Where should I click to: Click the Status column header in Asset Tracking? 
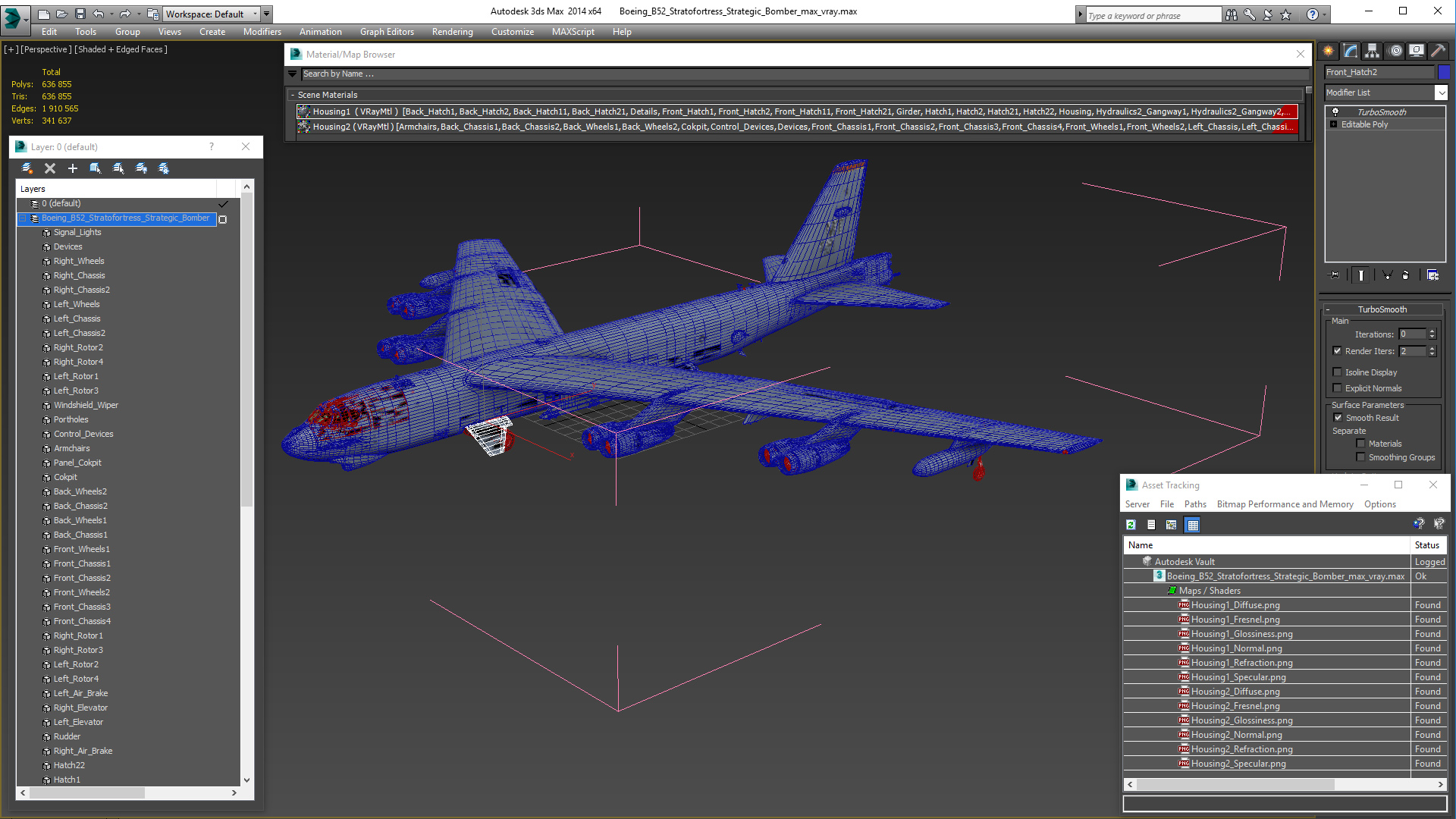tap(1429, 545)
